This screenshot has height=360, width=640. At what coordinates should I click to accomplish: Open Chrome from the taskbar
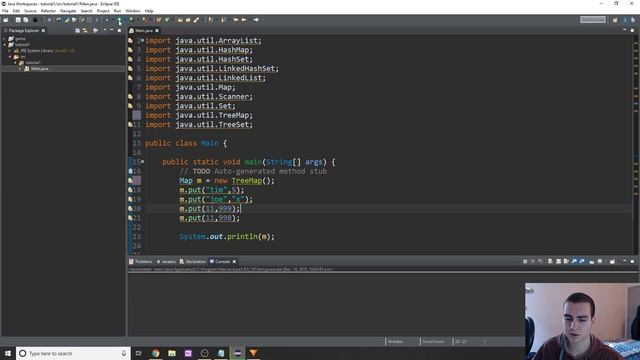156,353
